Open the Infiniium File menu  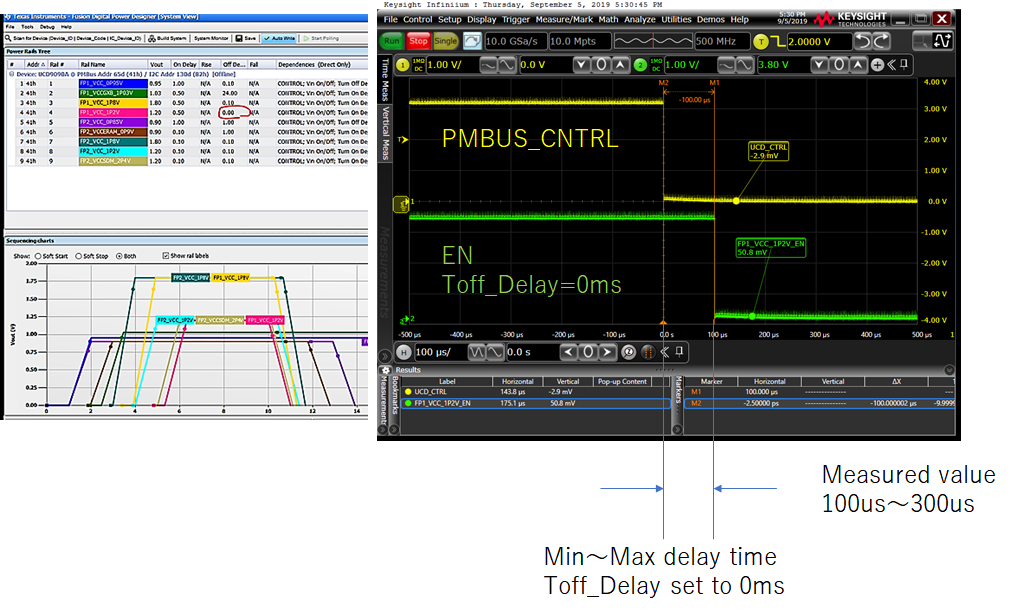point(391,19)
